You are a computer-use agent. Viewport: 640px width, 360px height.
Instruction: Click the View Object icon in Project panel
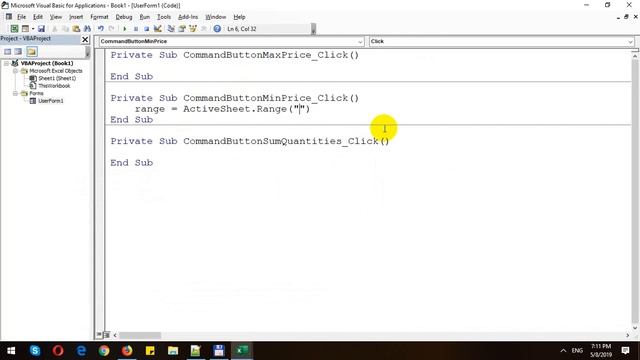[x=18, y=51]
